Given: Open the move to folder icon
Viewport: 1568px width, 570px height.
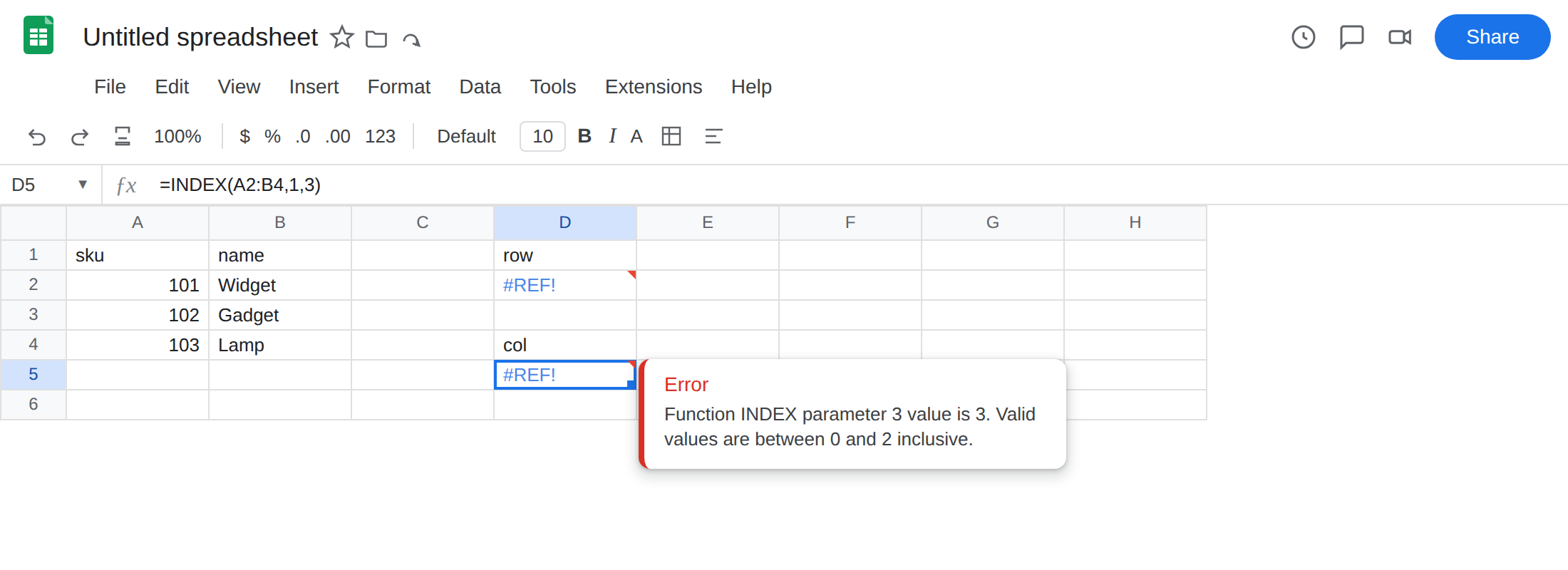Looking at the screenshot, I should [x=376, y=38].
